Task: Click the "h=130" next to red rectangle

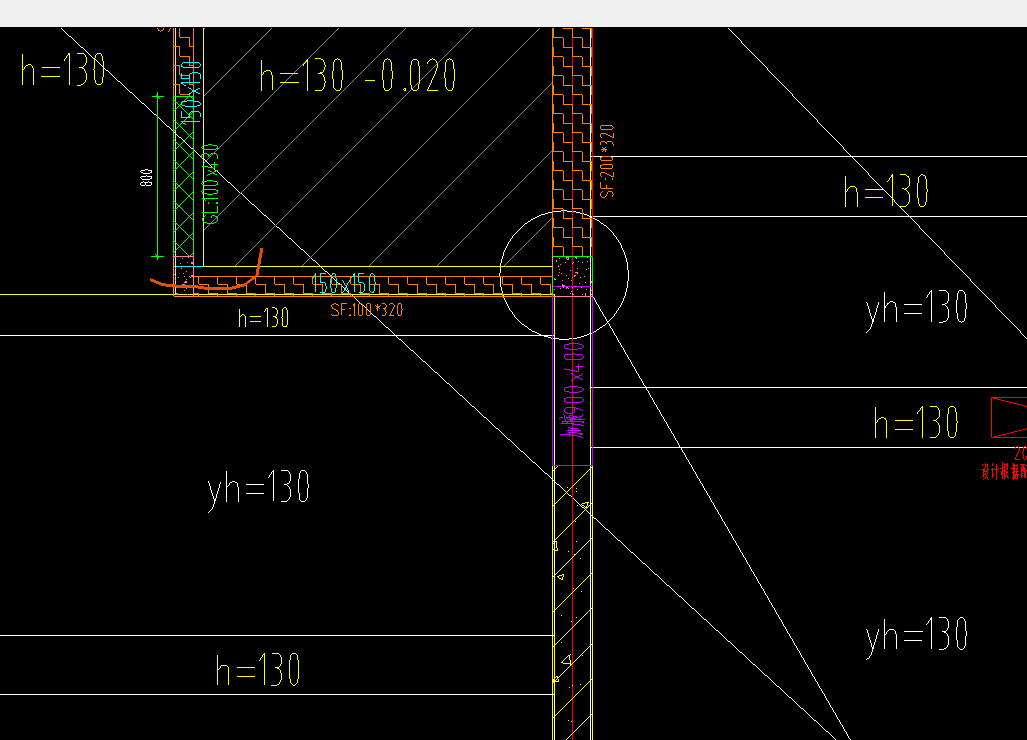Action: point(916,422)
